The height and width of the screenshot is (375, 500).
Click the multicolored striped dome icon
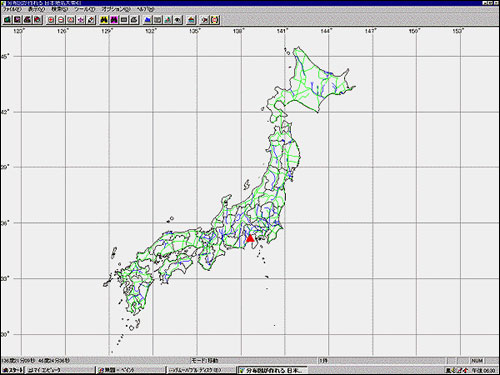(x=191, y=20)
